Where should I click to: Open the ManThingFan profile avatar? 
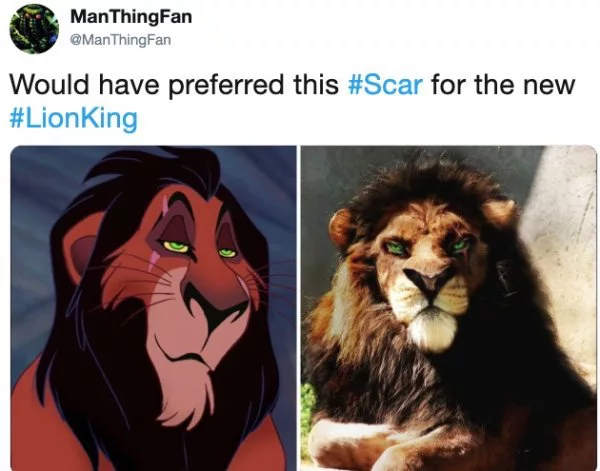click(34, 29)
